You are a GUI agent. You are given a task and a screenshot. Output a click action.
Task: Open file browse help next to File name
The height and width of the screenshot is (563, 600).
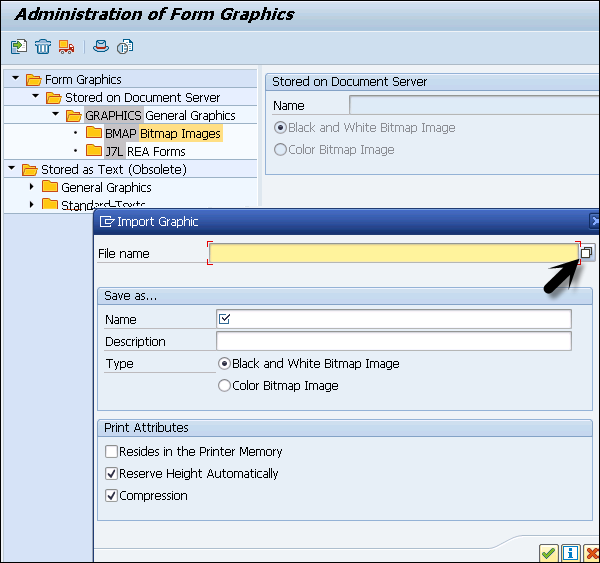587,253
